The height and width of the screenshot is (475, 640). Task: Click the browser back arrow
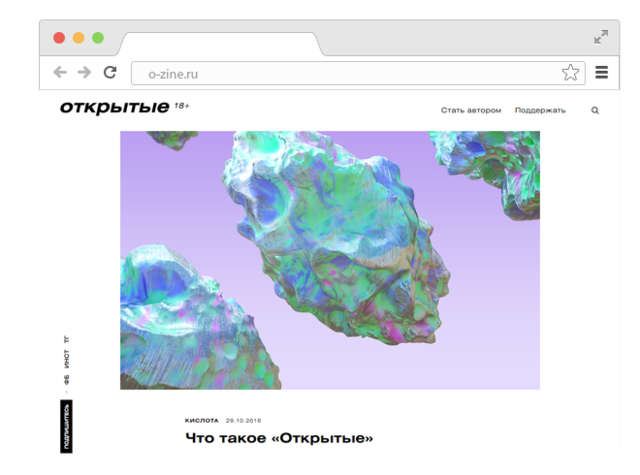pos(60,72)
